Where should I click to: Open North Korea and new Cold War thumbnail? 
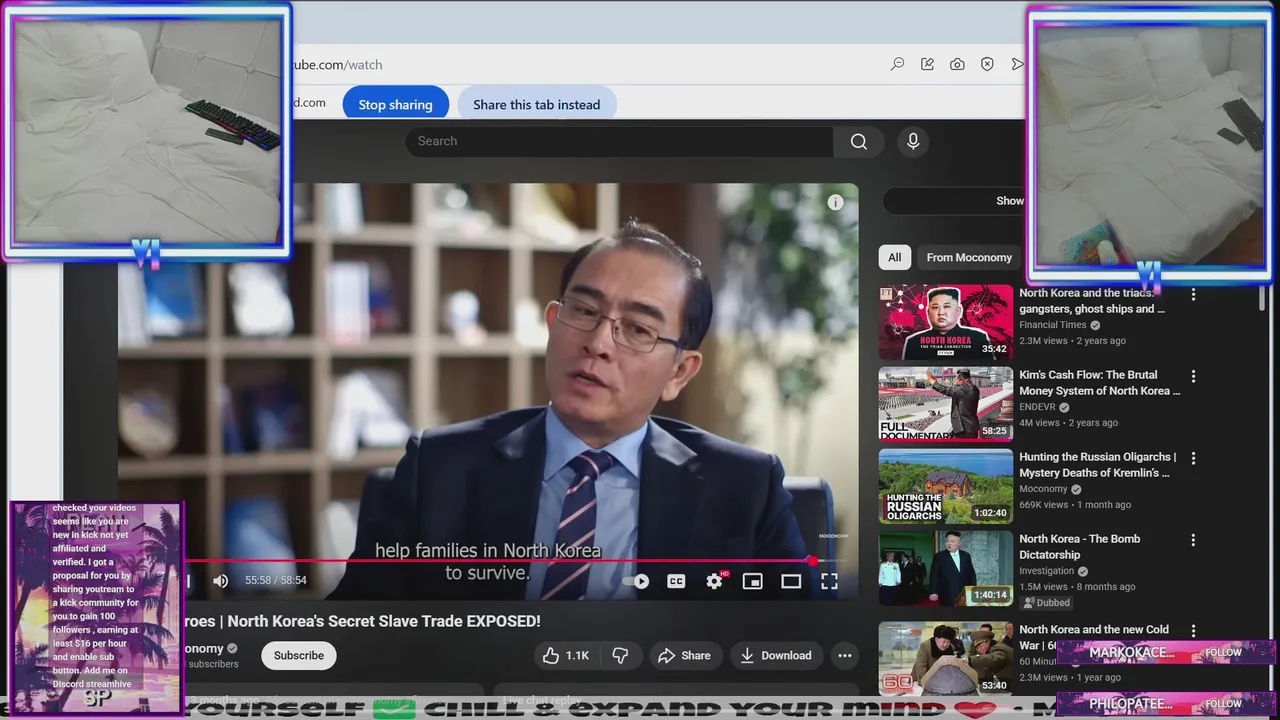(x=946, y=658)
